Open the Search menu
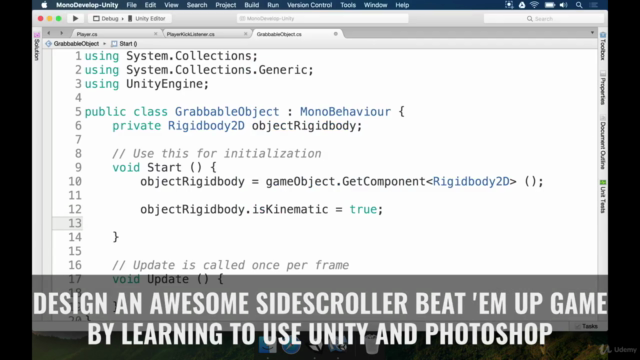640x360 pixels. [197, 5]
